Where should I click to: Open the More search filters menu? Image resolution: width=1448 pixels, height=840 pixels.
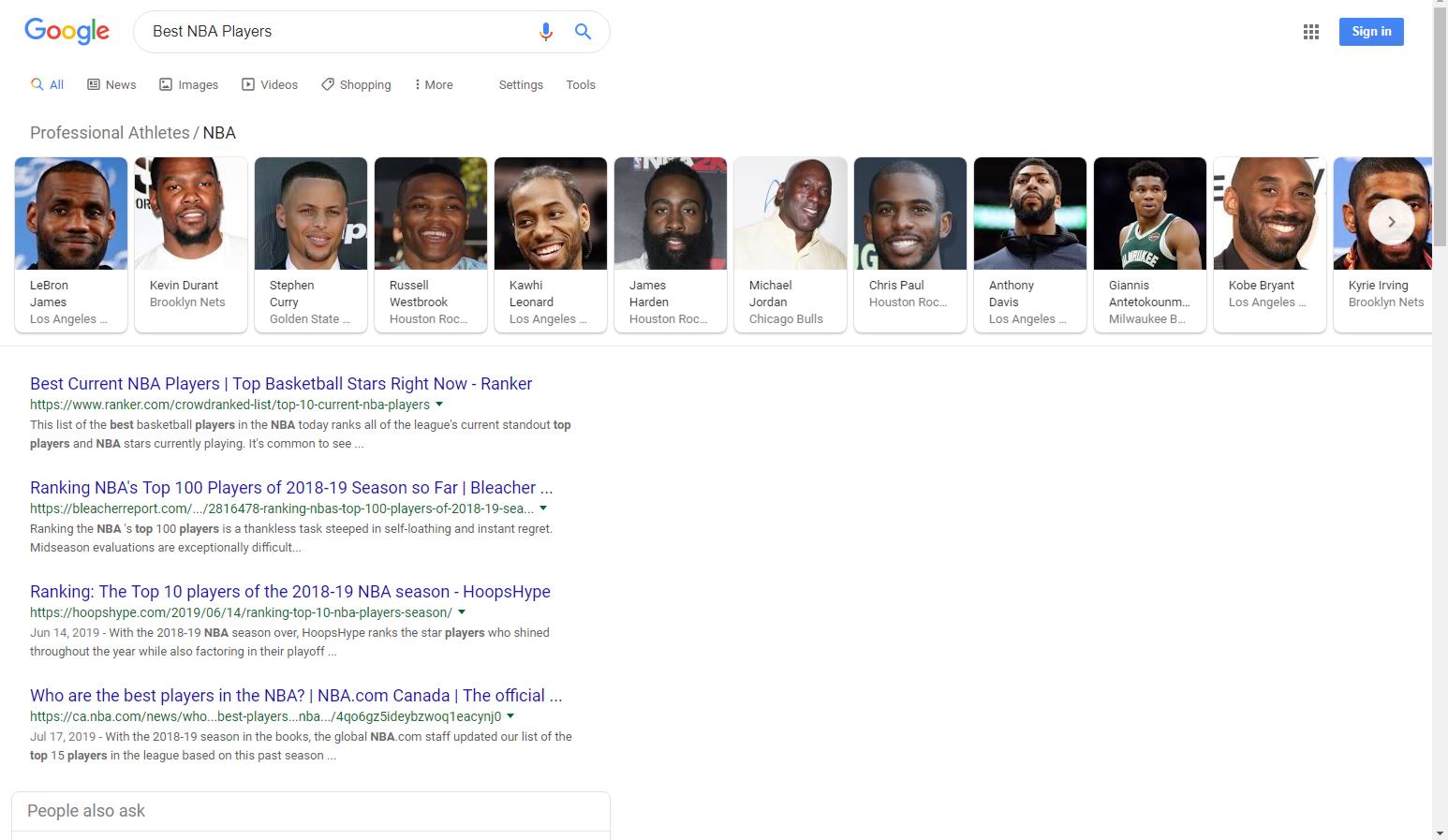tap(432, 84)
